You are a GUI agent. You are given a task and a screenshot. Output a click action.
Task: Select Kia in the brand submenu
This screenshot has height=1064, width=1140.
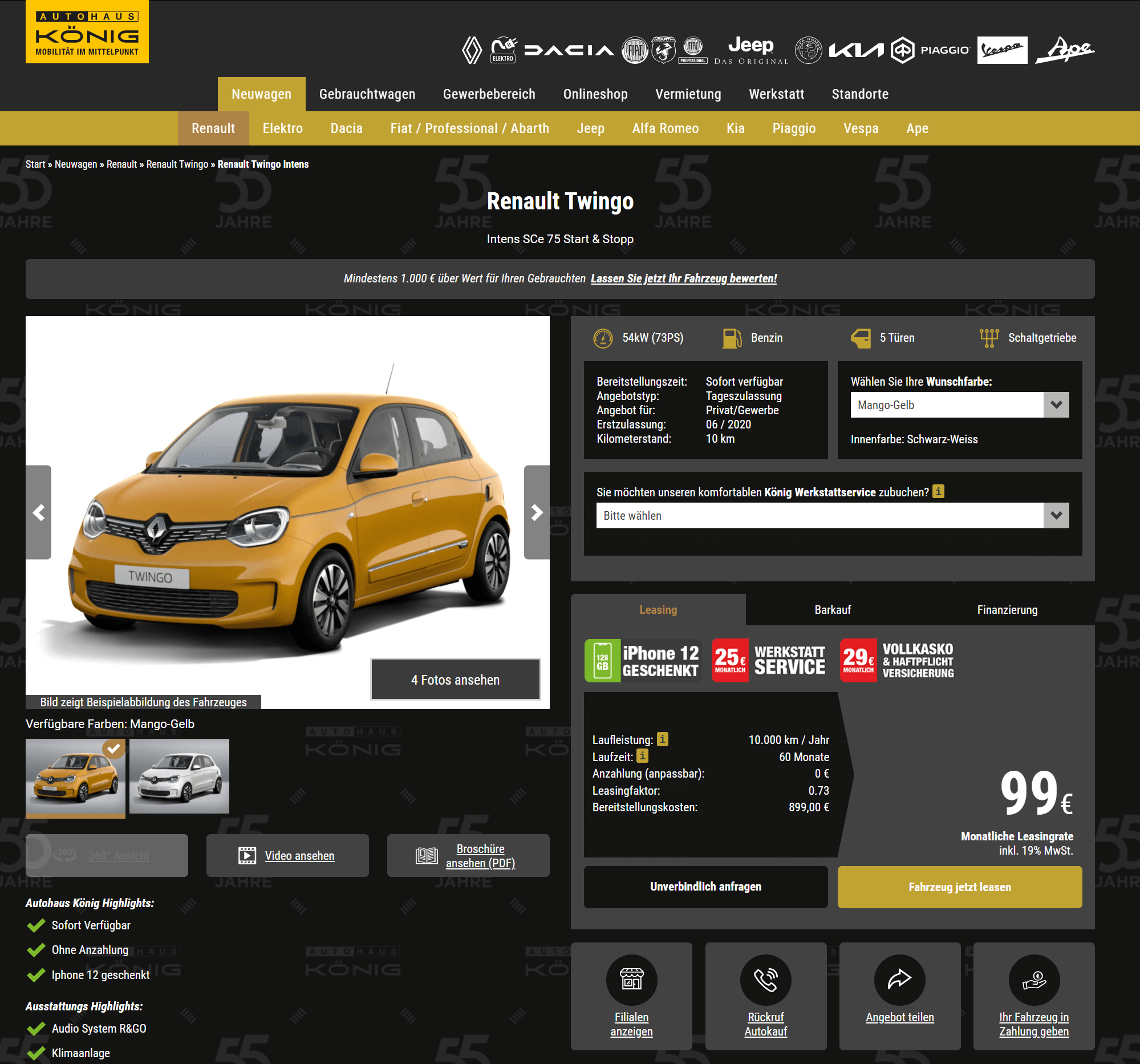[736, 128]
